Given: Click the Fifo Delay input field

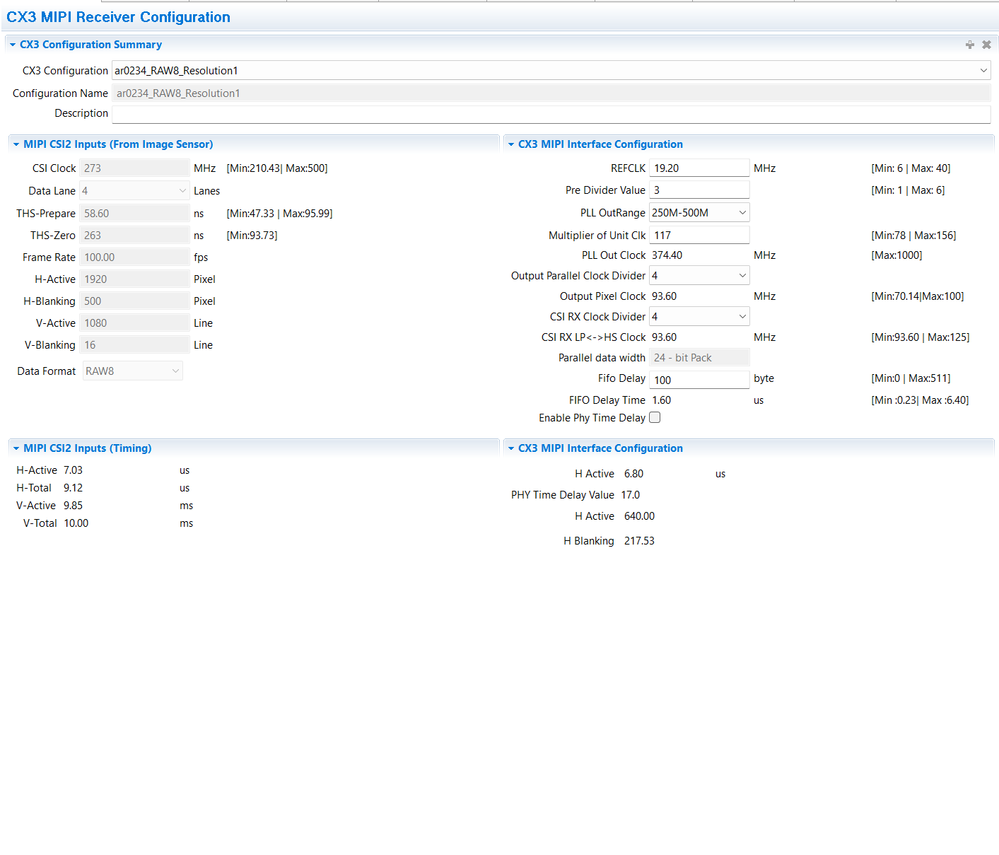Looking at the screenshot, I should (x=699, y=380).
